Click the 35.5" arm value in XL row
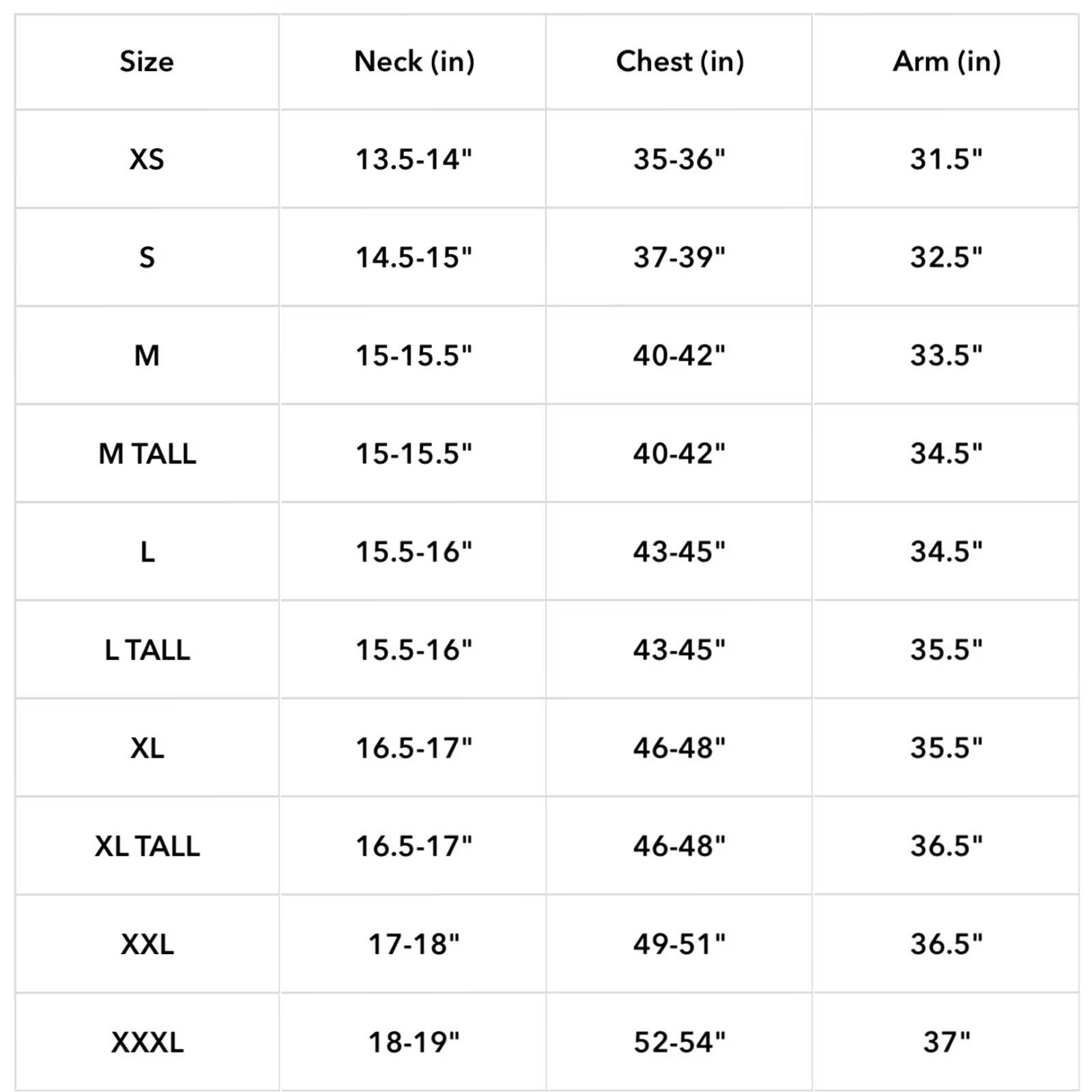The image size is (1092, 1092). (x=947, y=748)
